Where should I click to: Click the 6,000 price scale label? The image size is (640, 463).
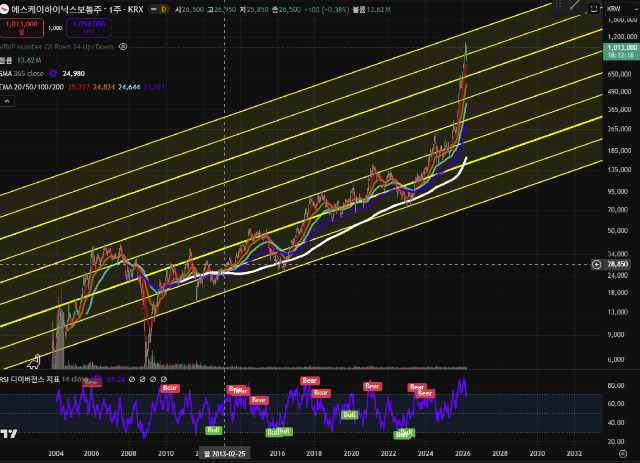616,360
